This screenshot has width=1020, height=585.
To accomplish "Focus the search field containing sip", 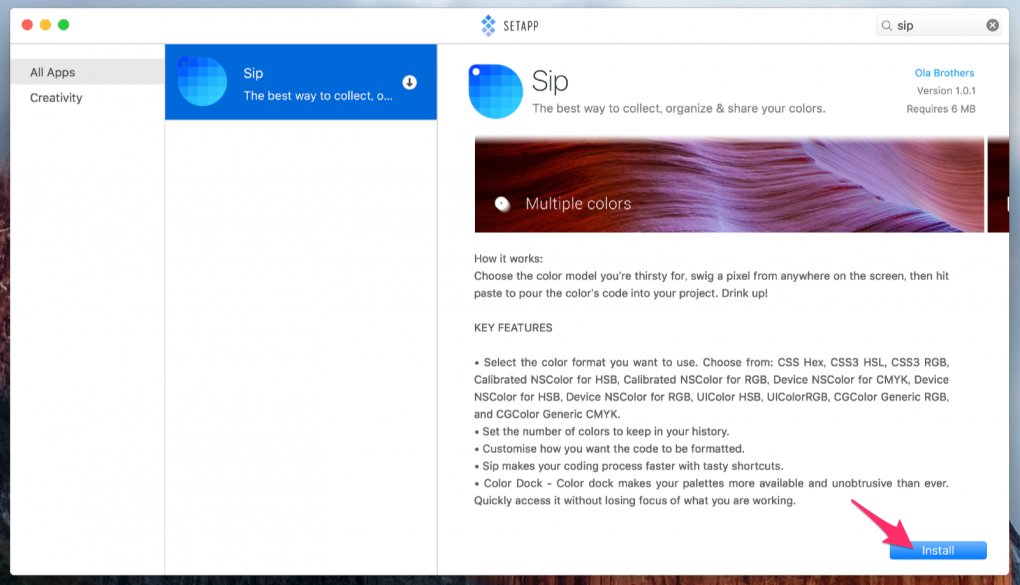I will 938,26.
